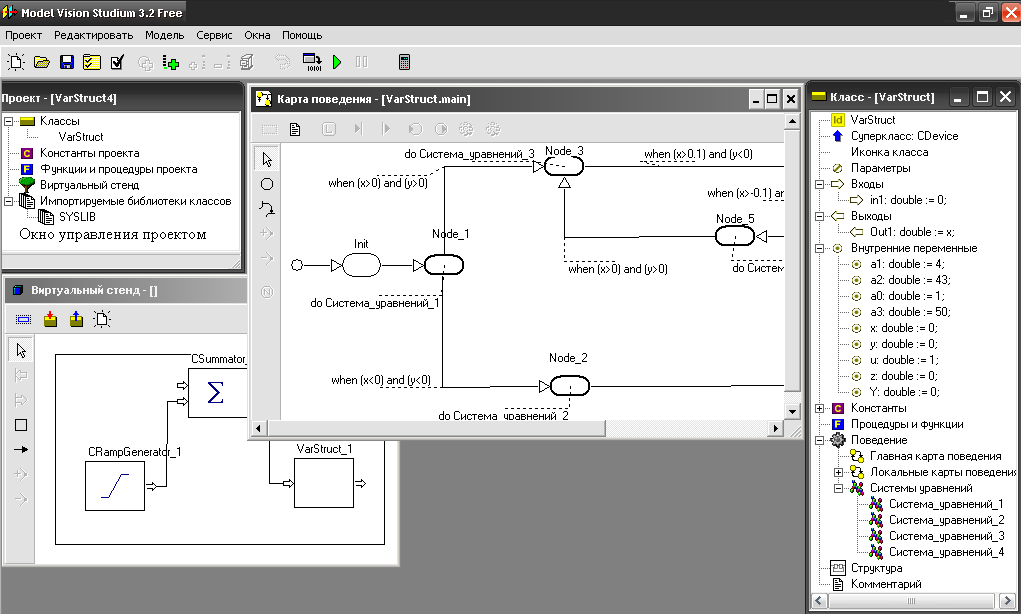The image size is (1021, 614).
Task: Collapse Импортируемые библиотеки классов node
Action: 8,201
